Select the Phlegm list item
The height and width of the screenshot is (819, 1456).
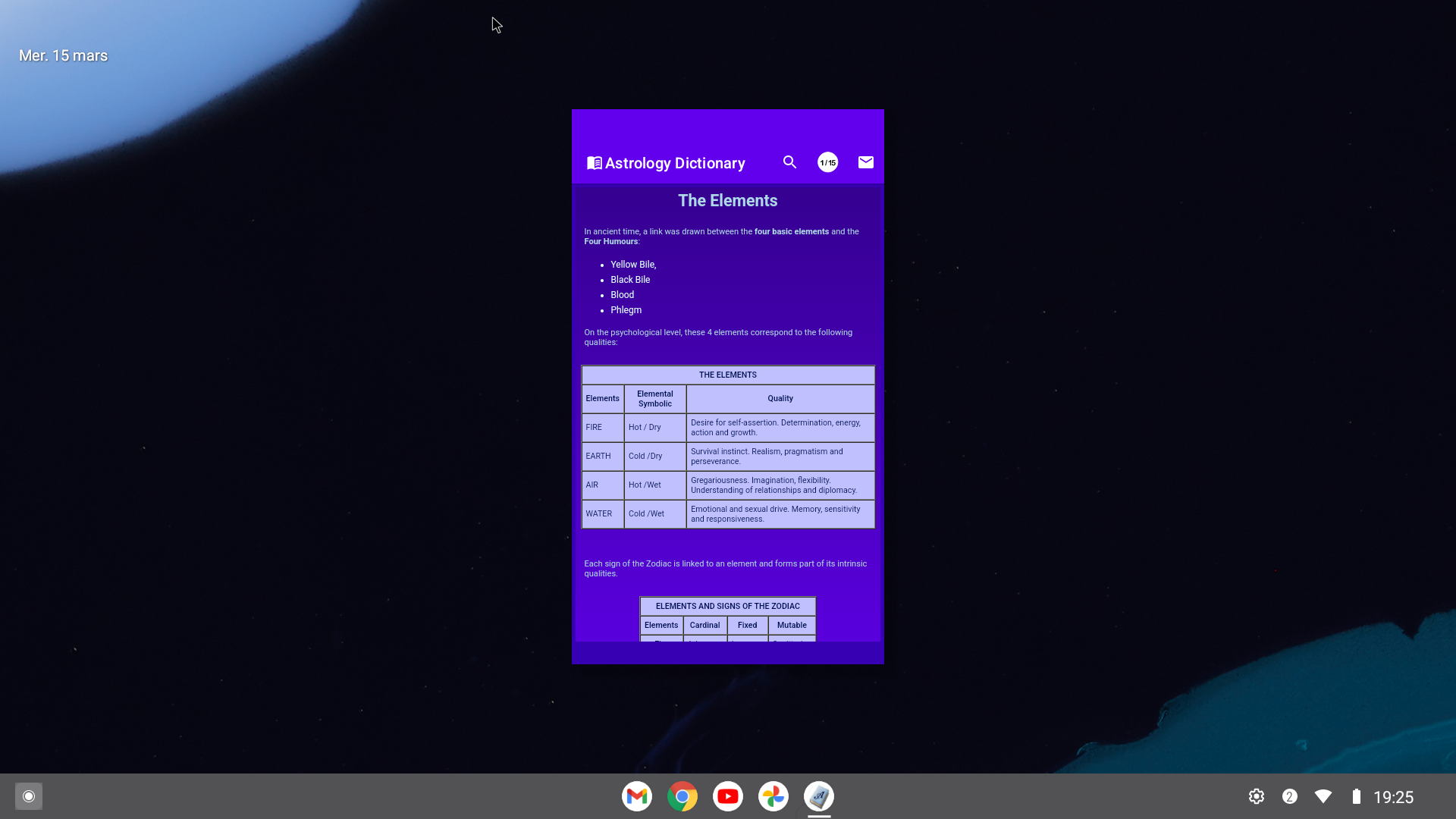pos(626,310)
